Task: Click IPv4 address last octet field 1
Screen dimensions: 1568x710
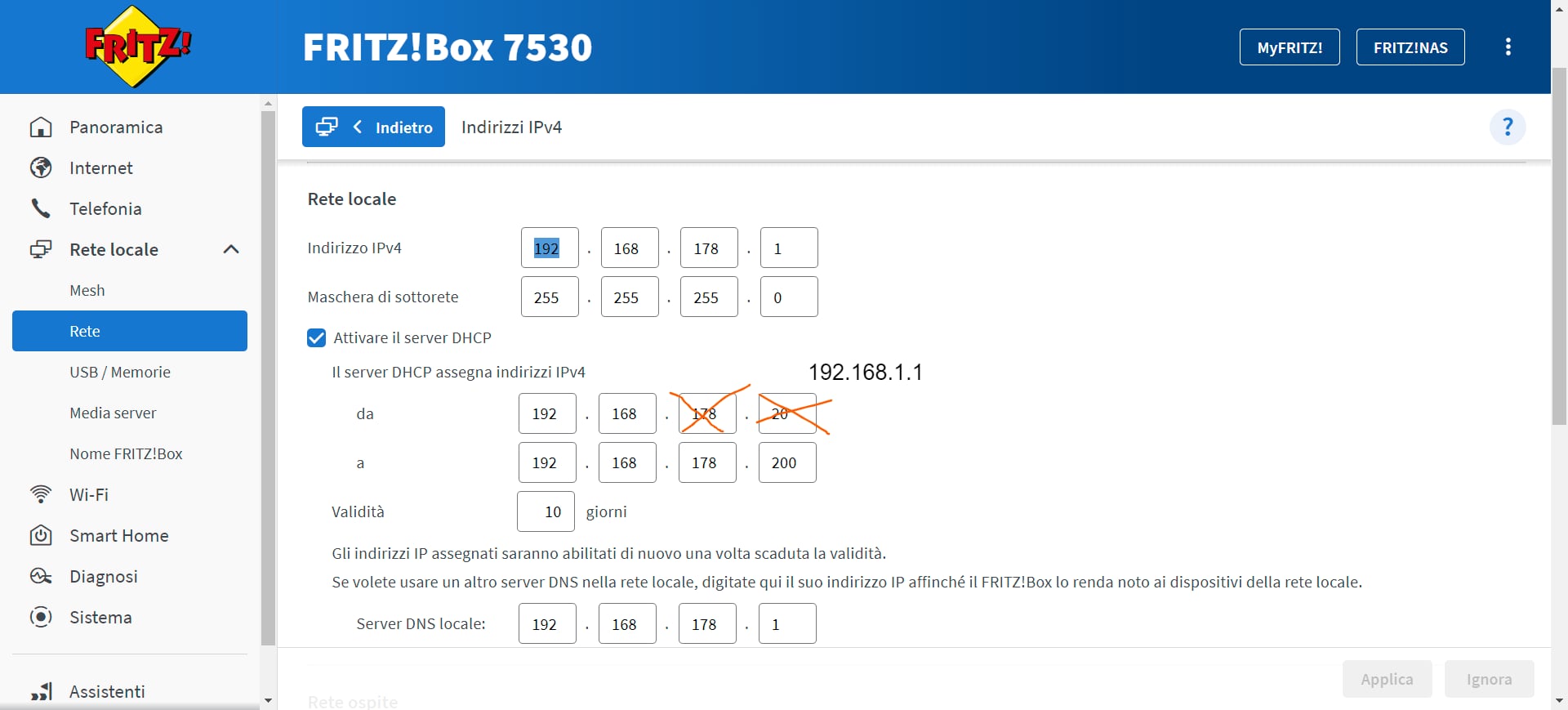Action: (789, 248)
